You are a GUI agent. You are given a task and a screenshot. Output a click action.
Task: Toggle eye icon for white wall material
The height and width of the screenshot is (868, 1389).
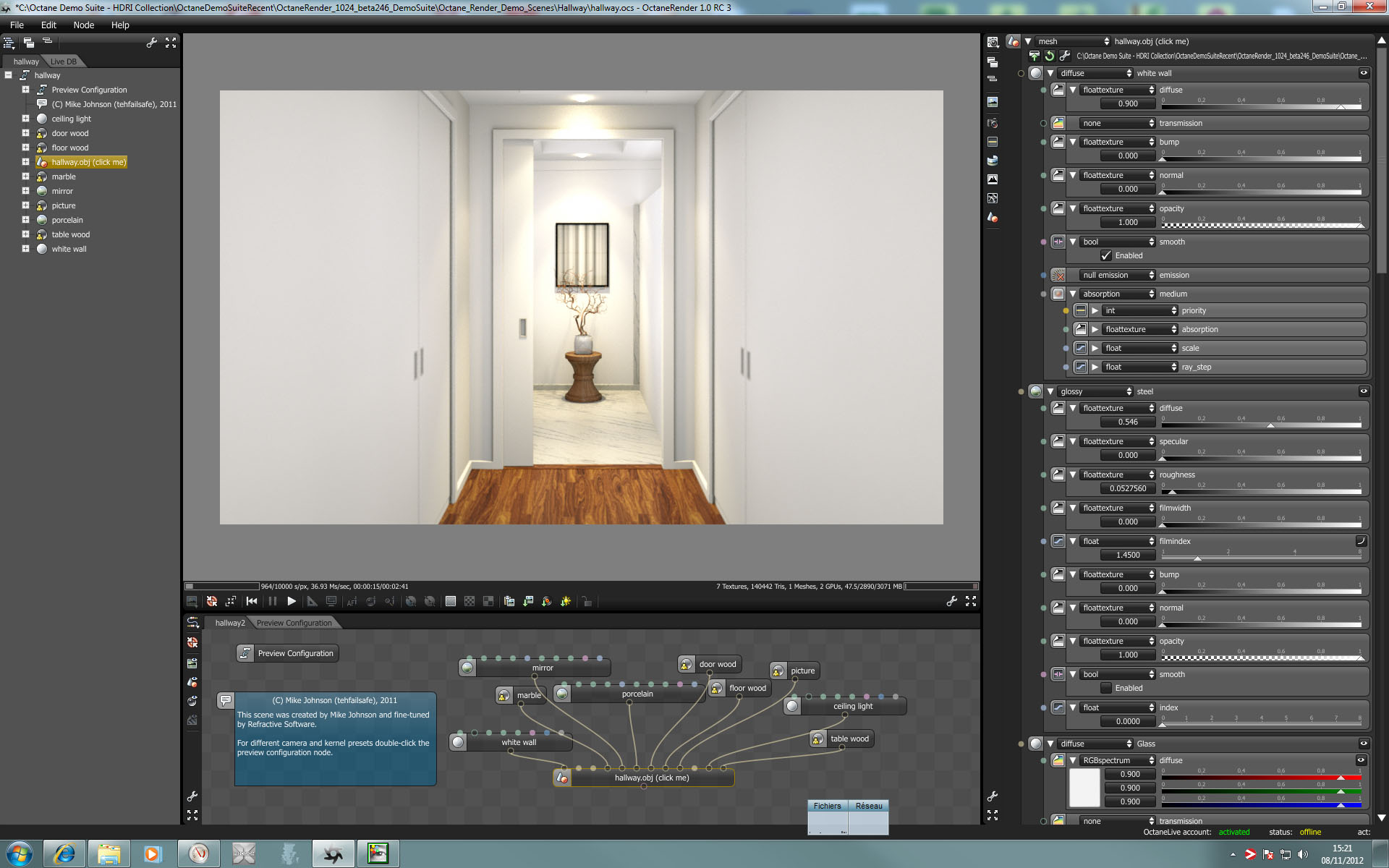tap(1364, 73)
